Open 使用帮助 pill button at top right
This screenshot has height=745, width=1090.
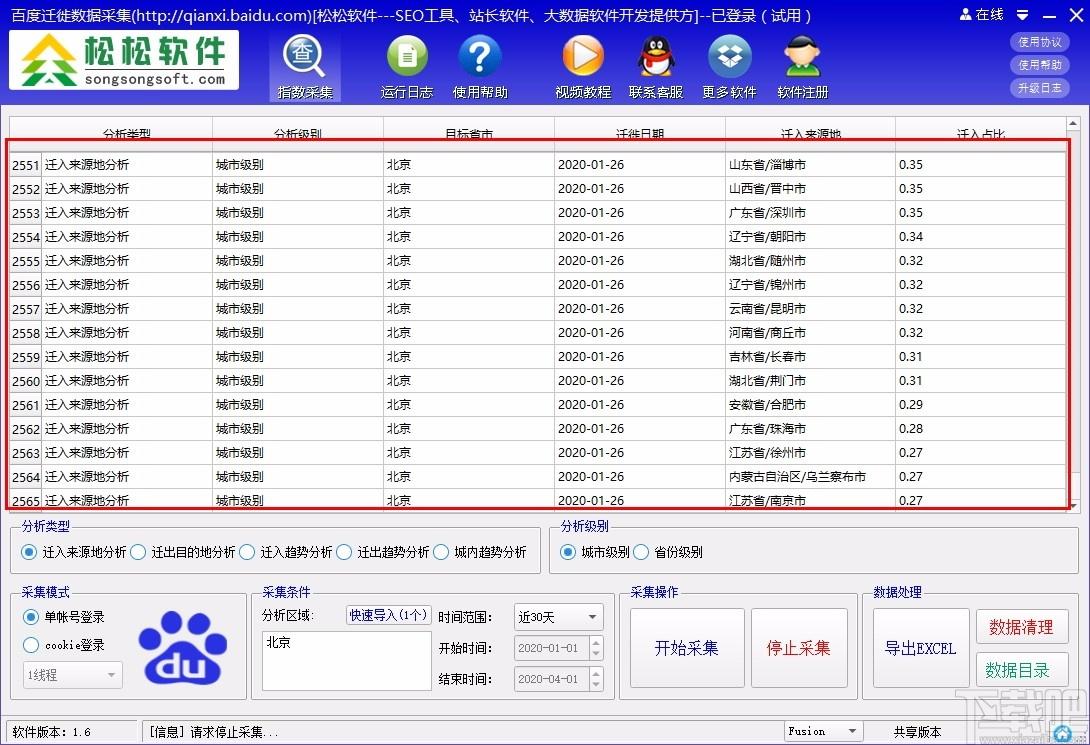pos(1040,65)
